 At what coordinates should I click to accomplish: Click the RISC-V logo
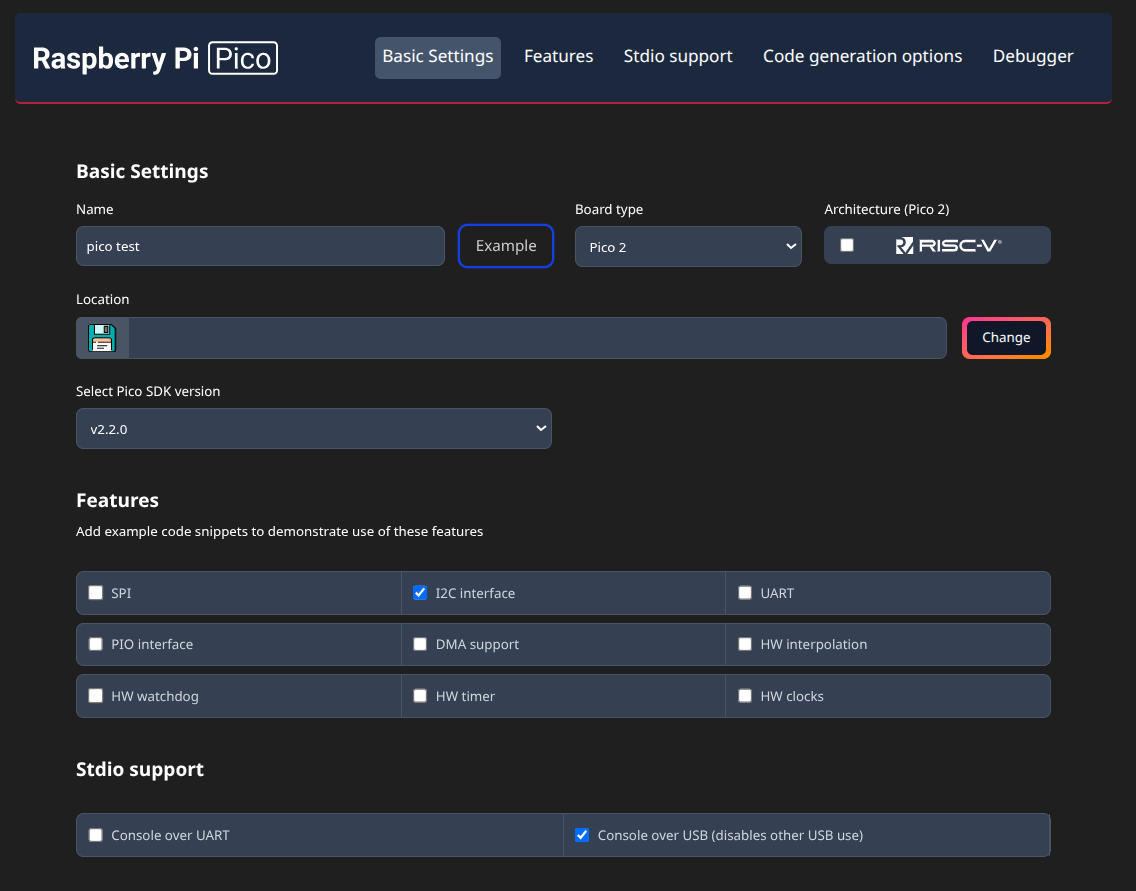coord(948,245)
